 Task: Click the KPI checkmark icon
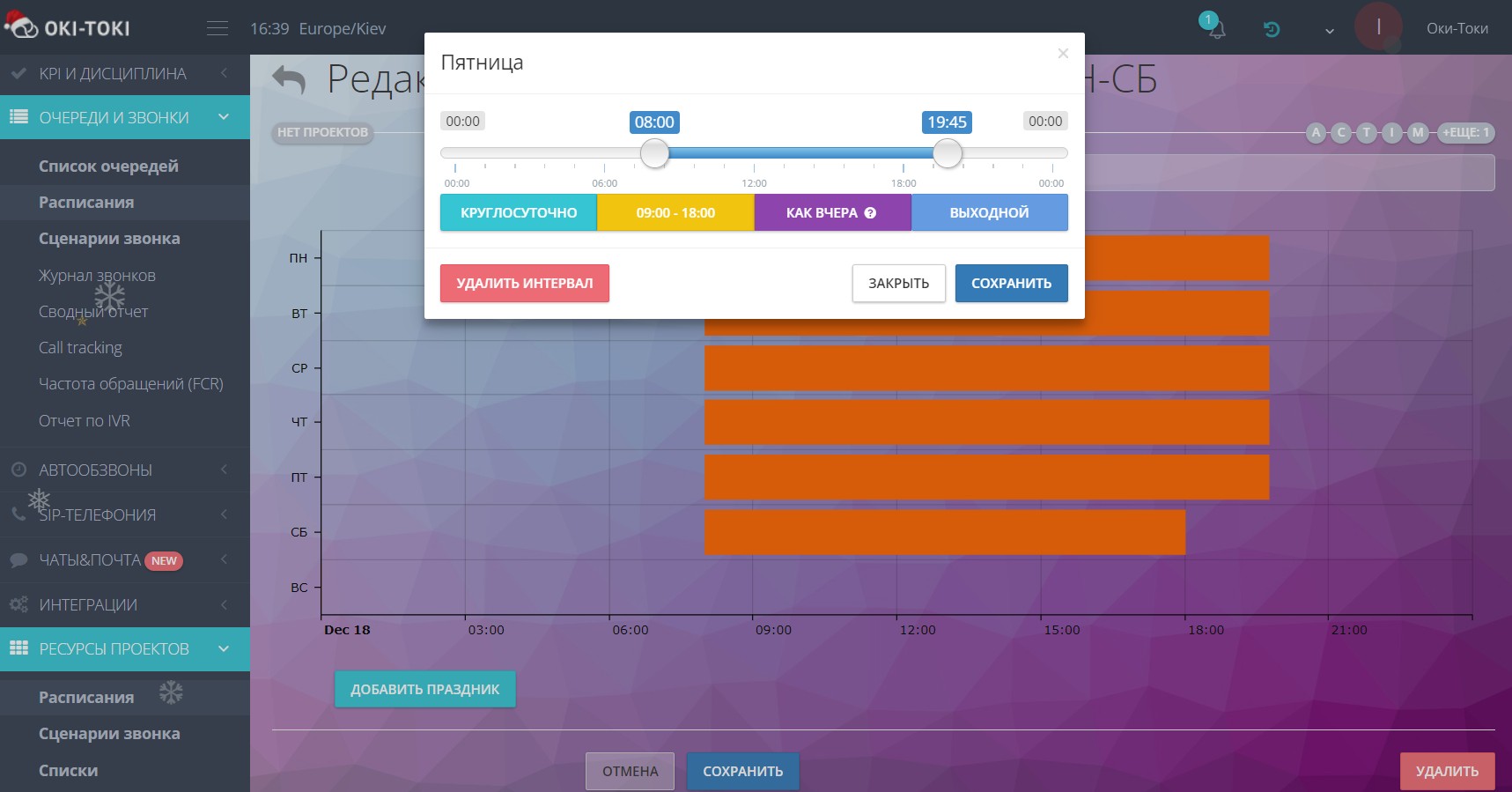pos(18,74)
